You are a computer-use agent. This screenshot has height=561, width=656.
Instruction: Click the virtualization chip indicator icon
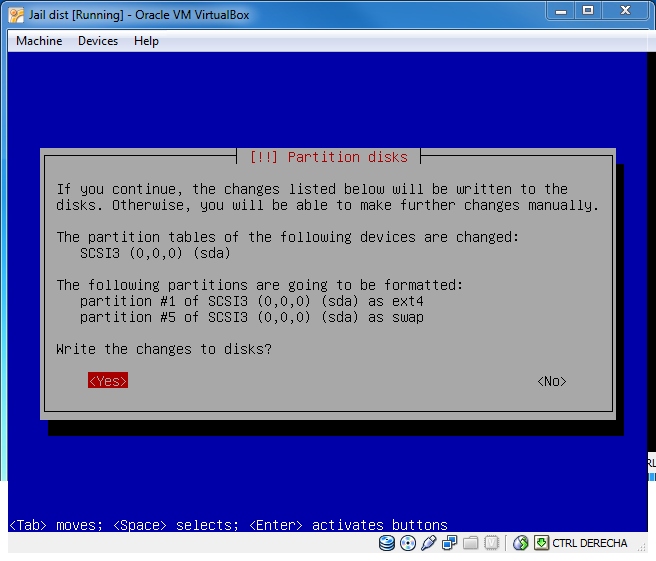pos(491,543)
